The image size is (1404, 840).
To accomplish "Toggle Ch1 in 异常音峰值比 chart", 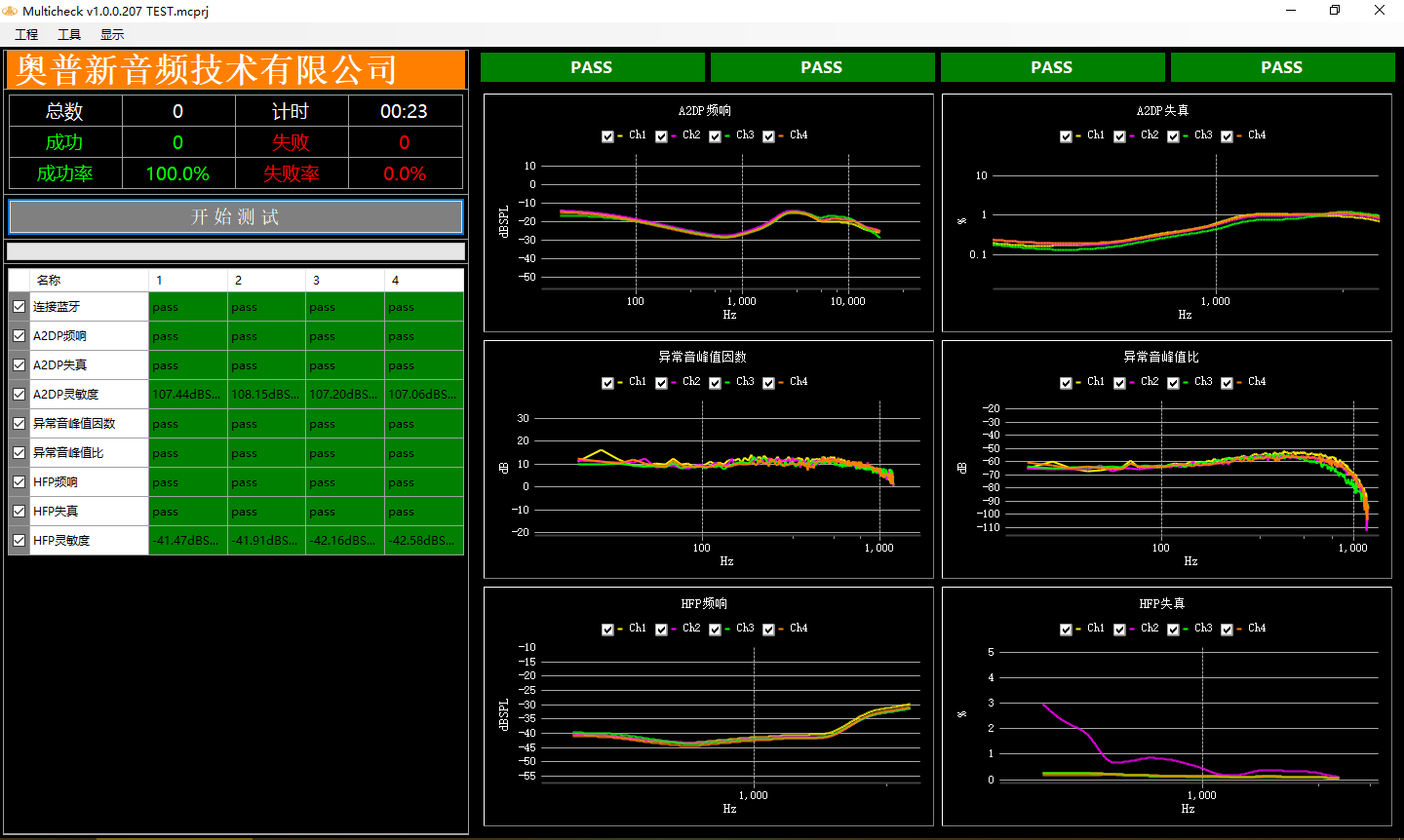I will pyautogui.click(x=1066, y=383).
